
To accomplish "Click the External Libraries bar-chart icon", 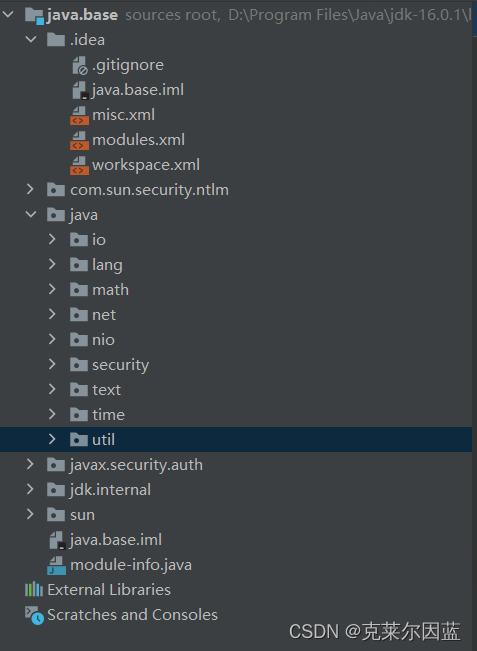I will (34, 590).
